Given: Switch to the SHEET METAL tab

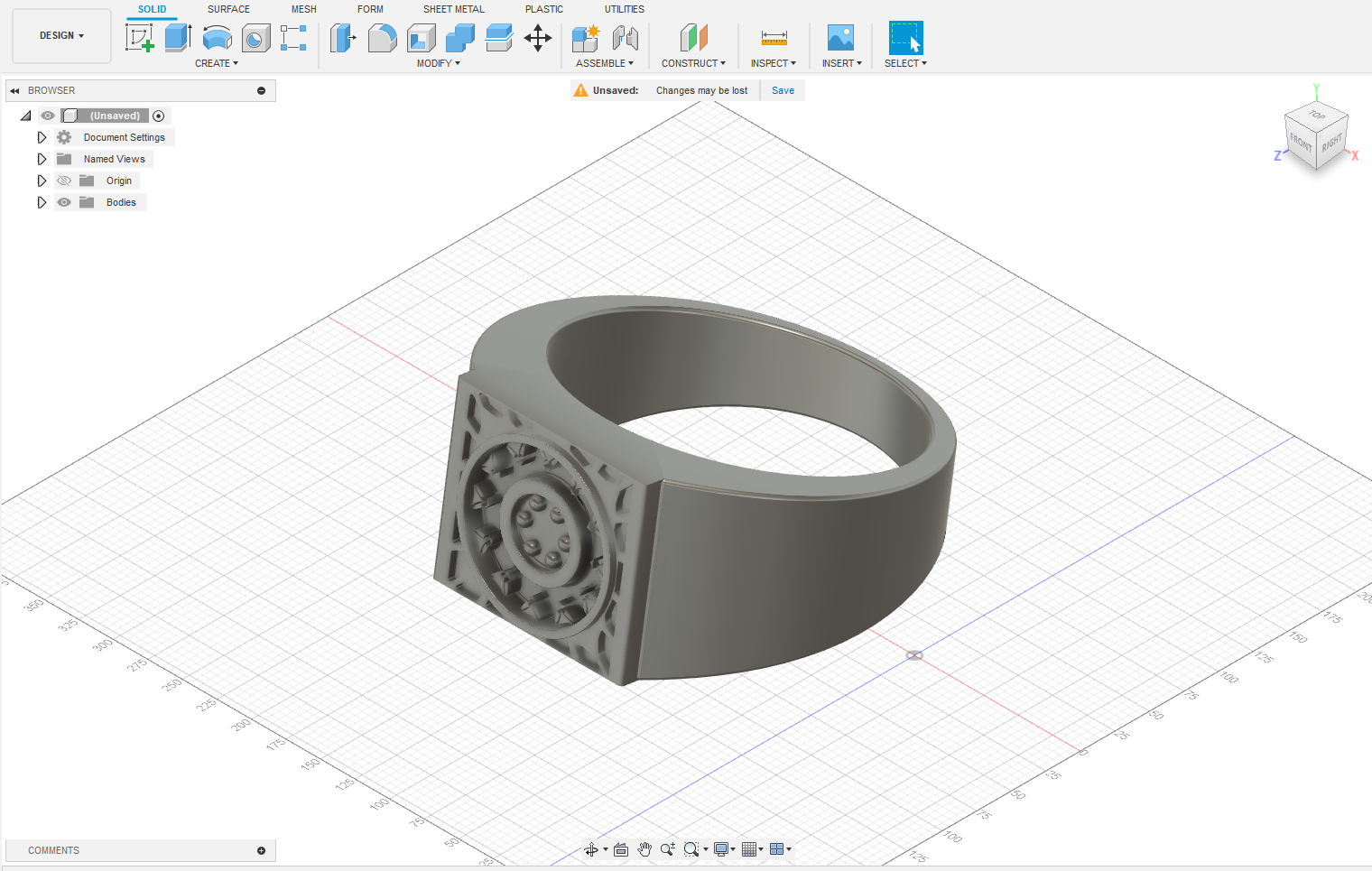Looking at the screenshot, I should 454,9.
